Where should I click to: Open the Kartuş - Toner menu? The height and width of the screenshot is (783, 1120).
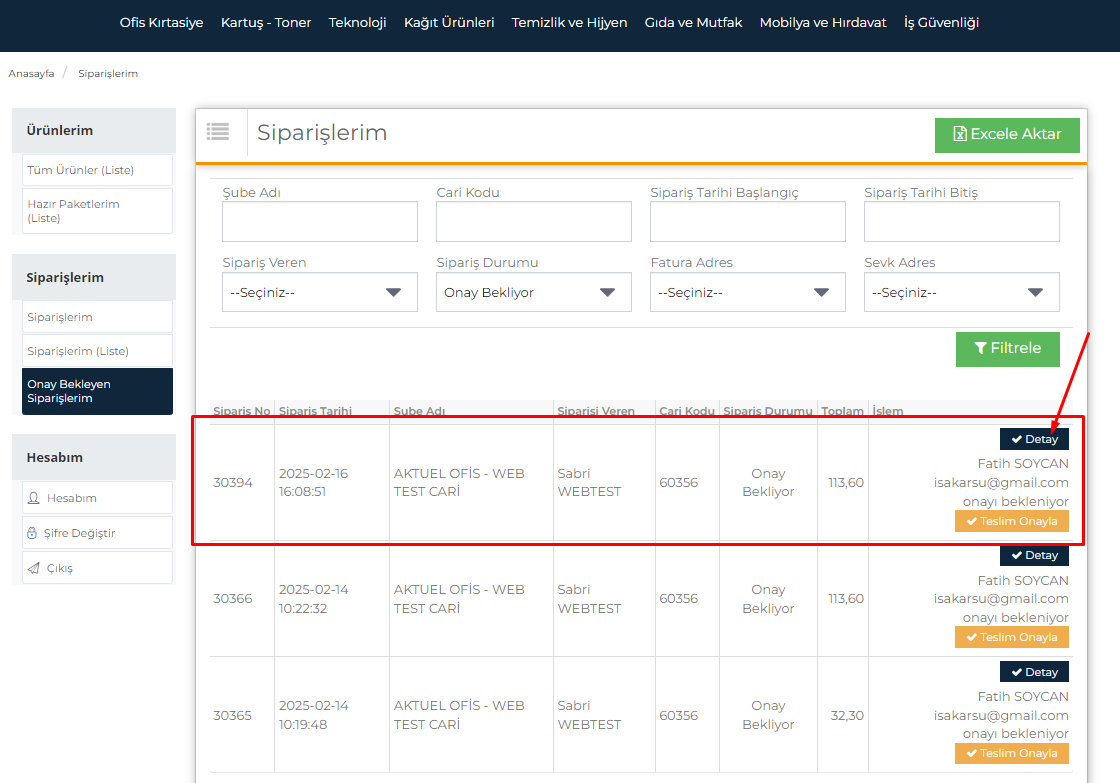[266, 22]
